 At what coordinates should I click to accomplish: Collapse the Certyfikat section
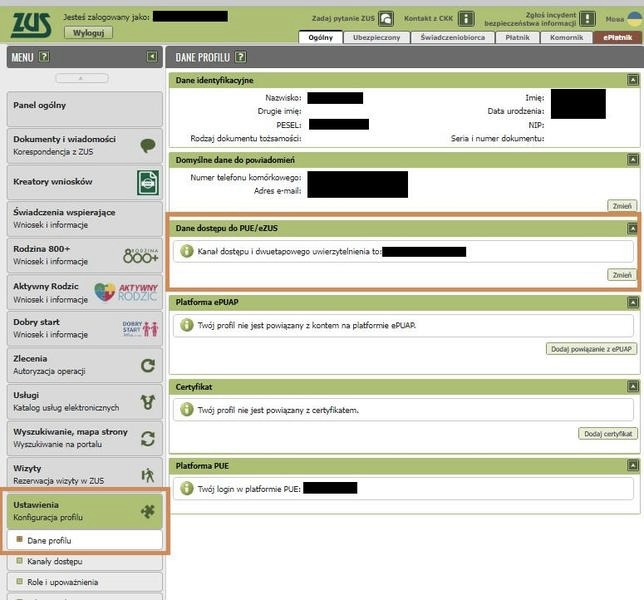click(633, 386)
